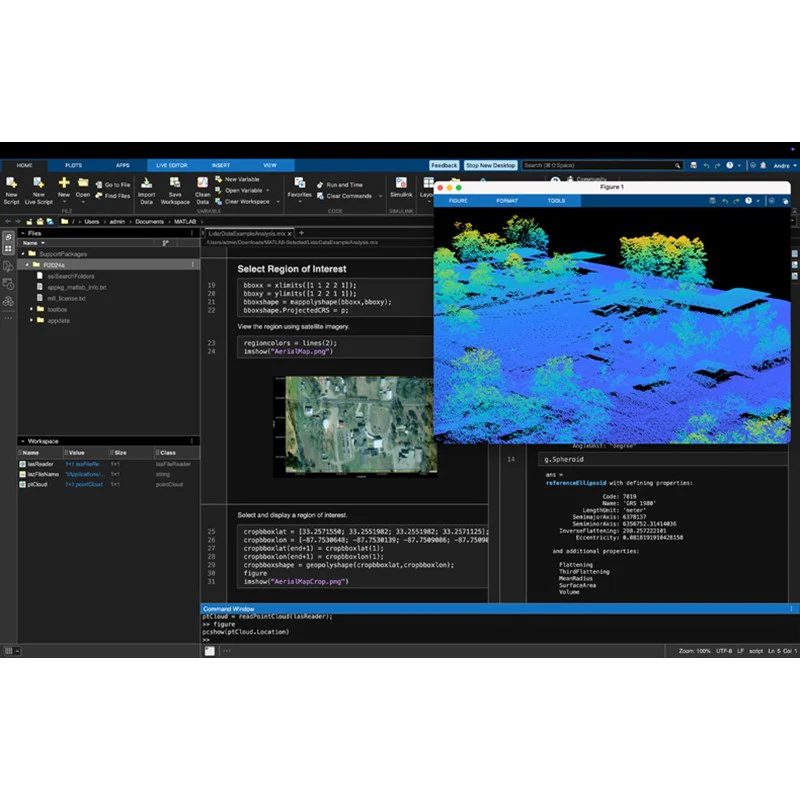Click the Open folder icon
800x800 pixels.
83,183
